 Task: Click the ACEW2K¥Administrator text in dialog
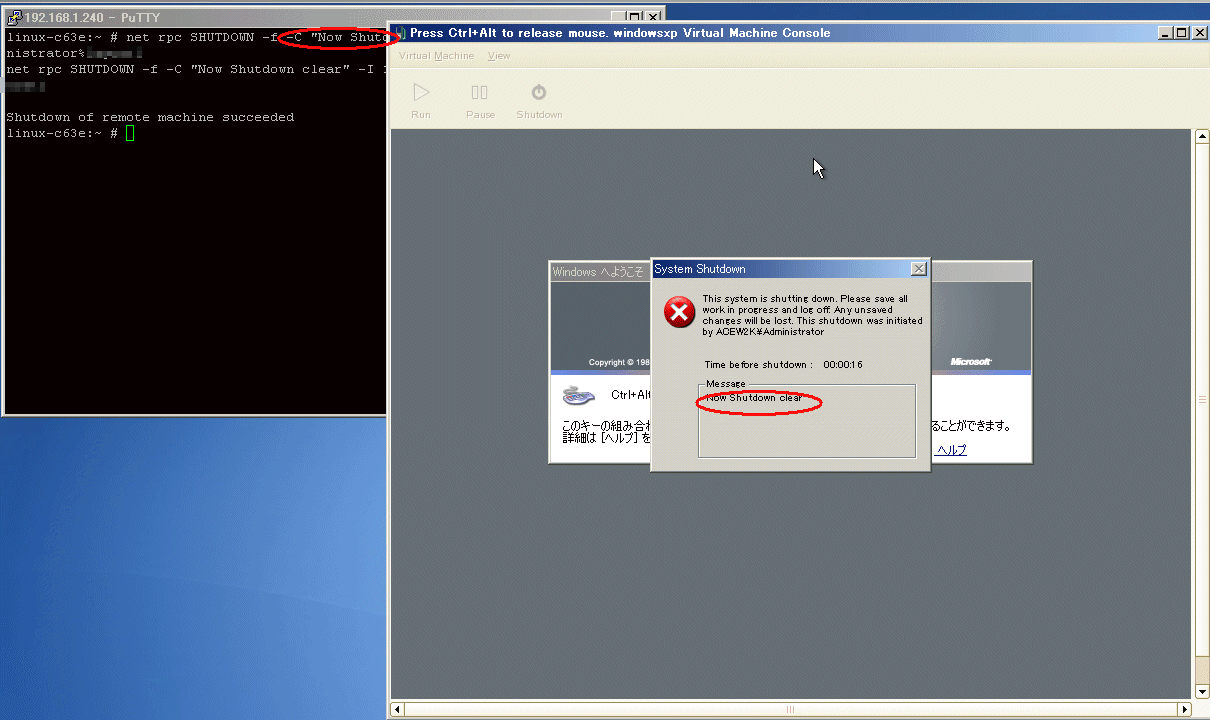[x=770, y=332]
